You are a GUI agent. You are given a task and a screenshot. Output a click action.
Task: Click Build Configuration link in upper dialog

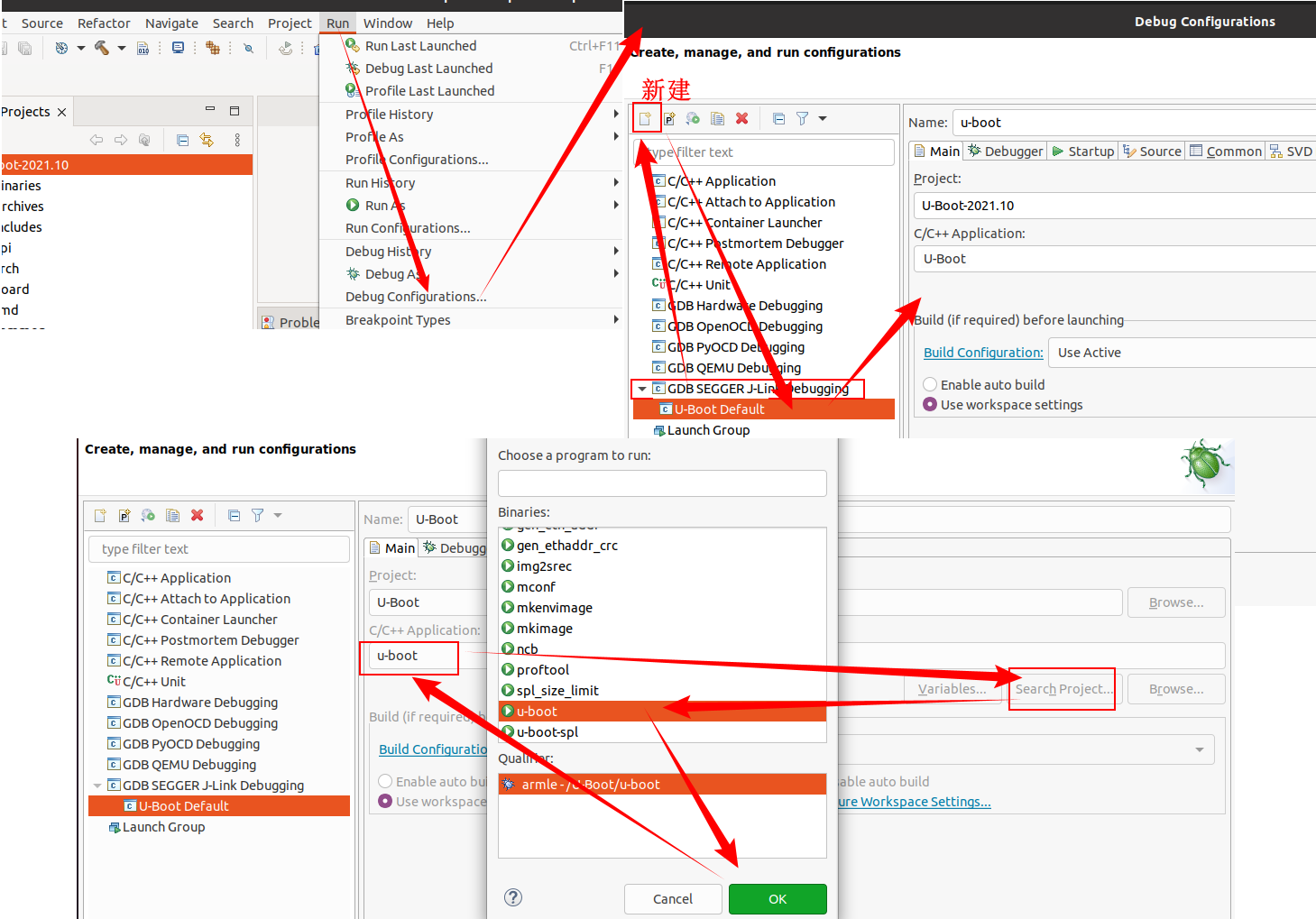(983, 353)
